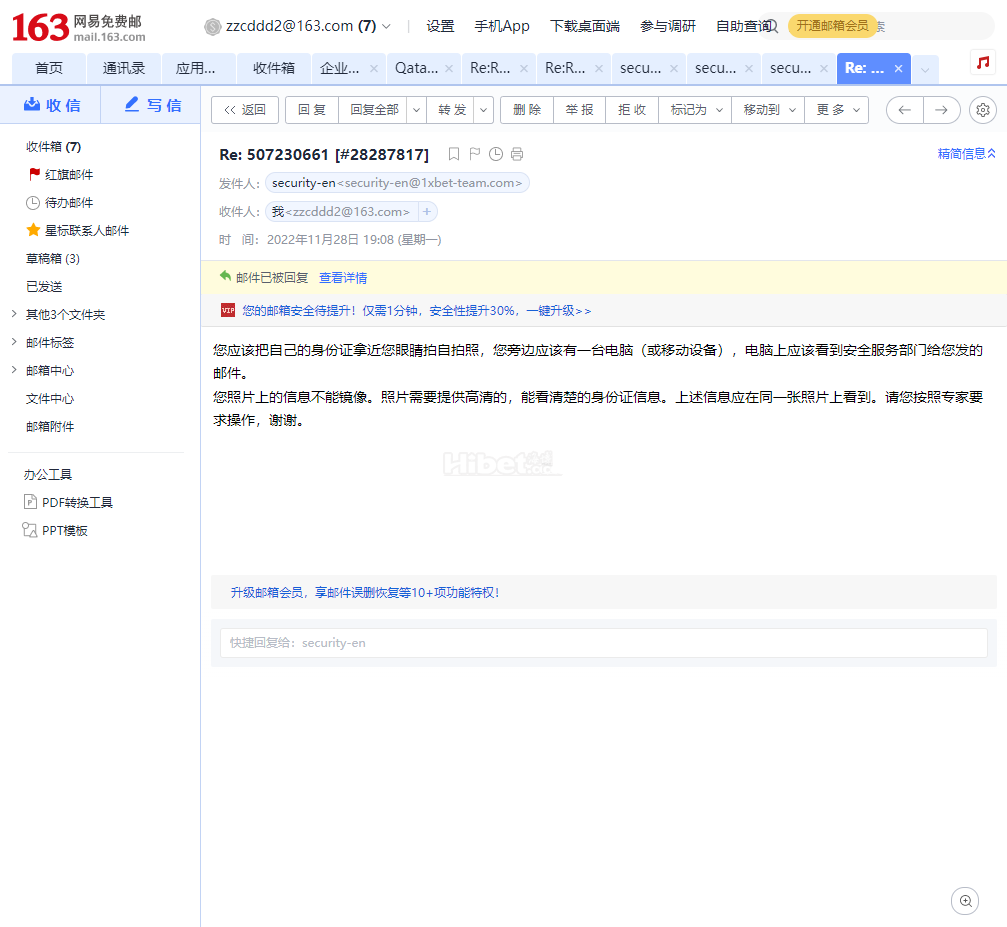Click the 查看详情 link
This screenshot has width=1007, height=927.
pos(343,278)
